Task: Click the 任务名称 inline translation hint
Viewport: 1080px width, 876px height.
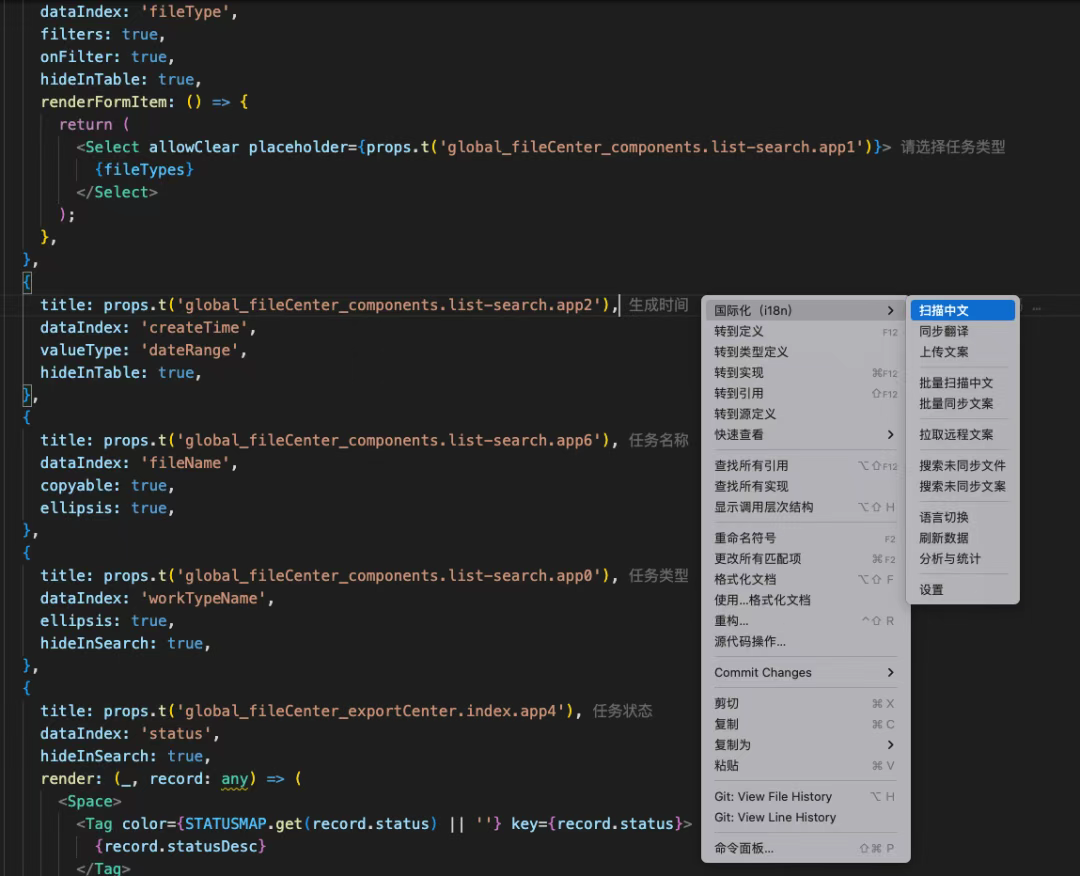Action: coord(658,441)
